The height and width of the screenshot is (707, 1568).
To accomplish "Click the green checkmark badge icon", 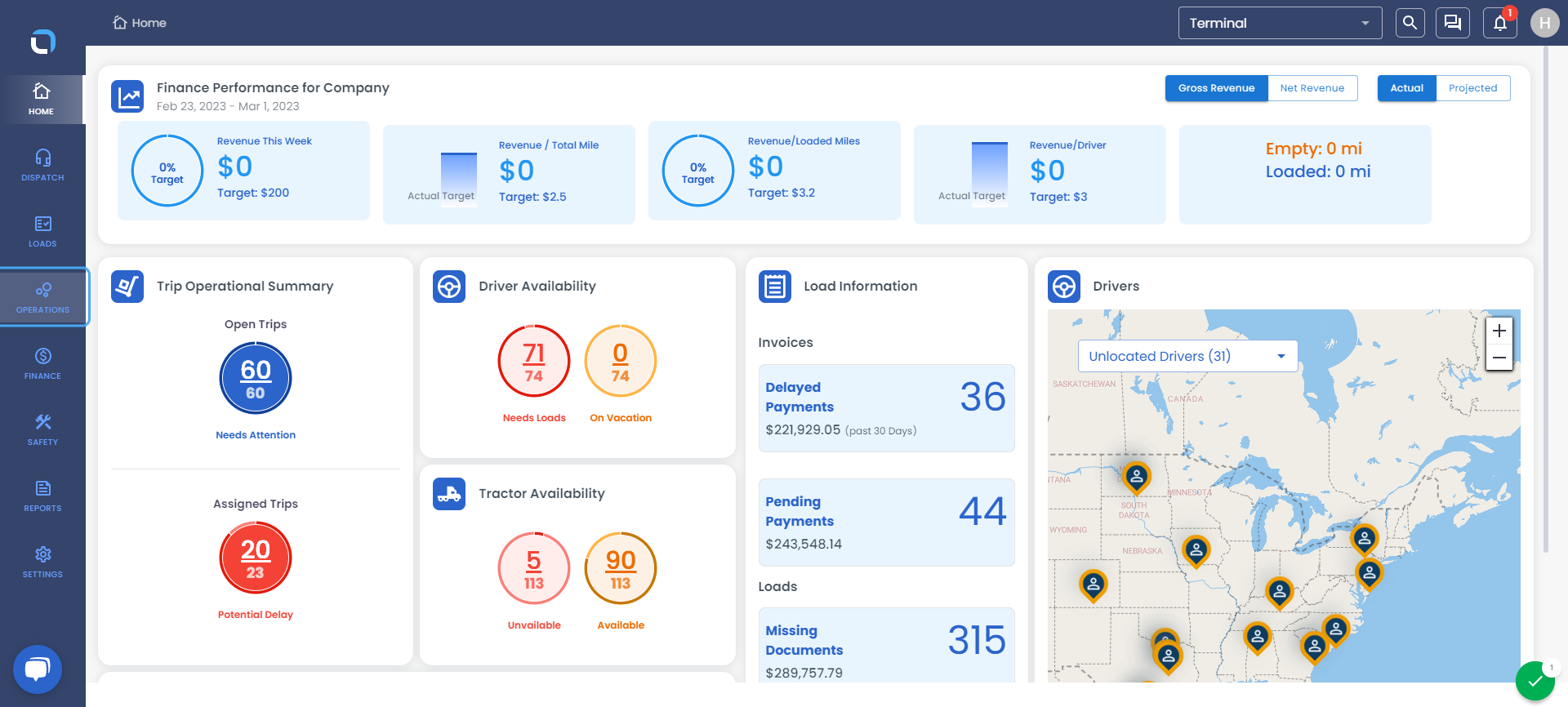I will [1535, 681].
